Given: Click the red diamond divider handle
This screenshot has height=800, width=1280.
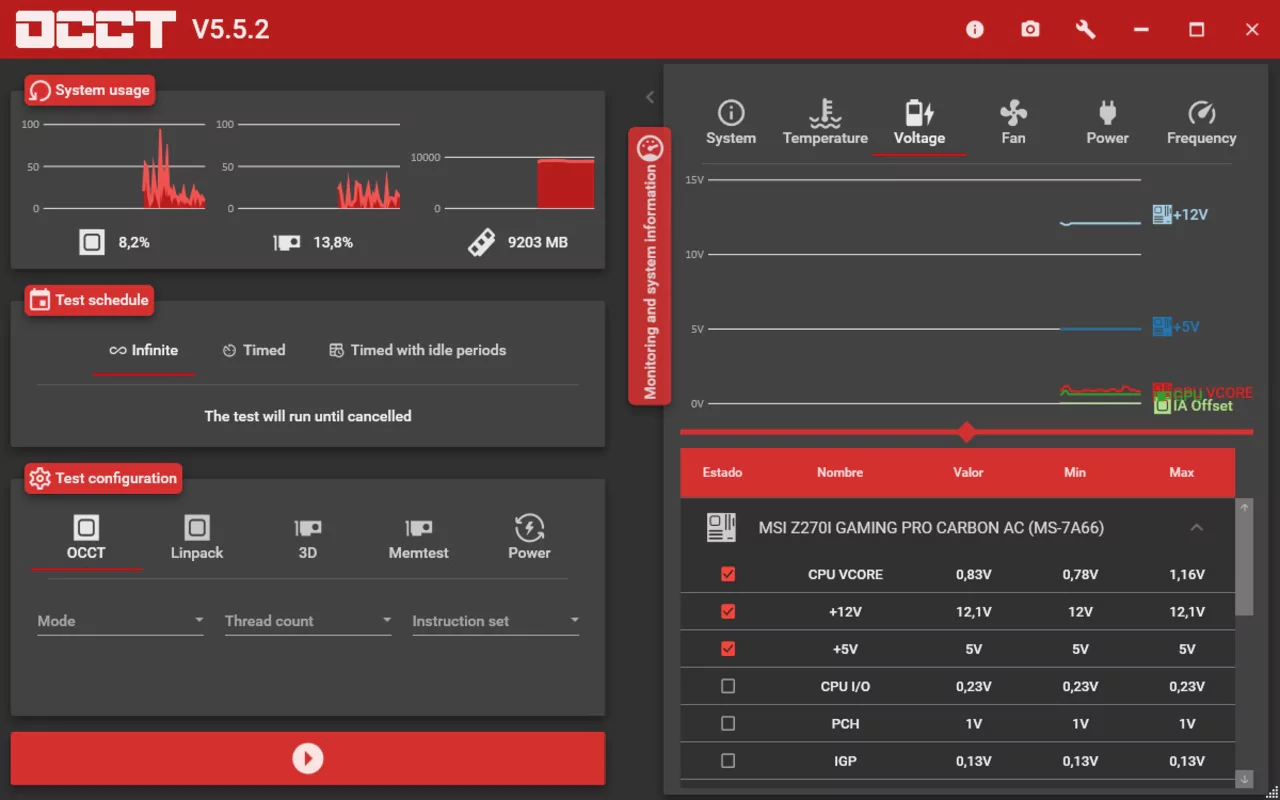Looking at the screenshot, I should pos(966,432).
